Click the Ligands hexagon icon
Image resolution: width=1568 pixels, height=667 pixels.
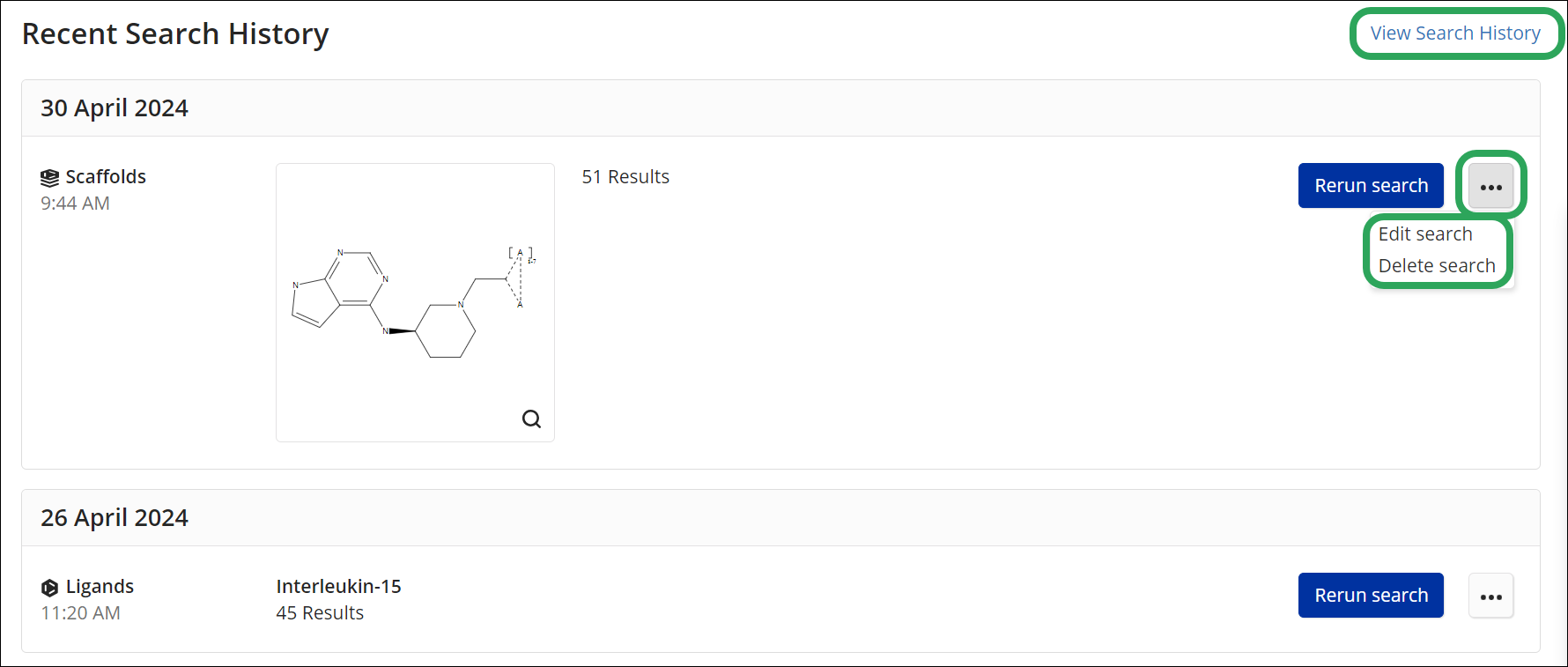[50, 588]
